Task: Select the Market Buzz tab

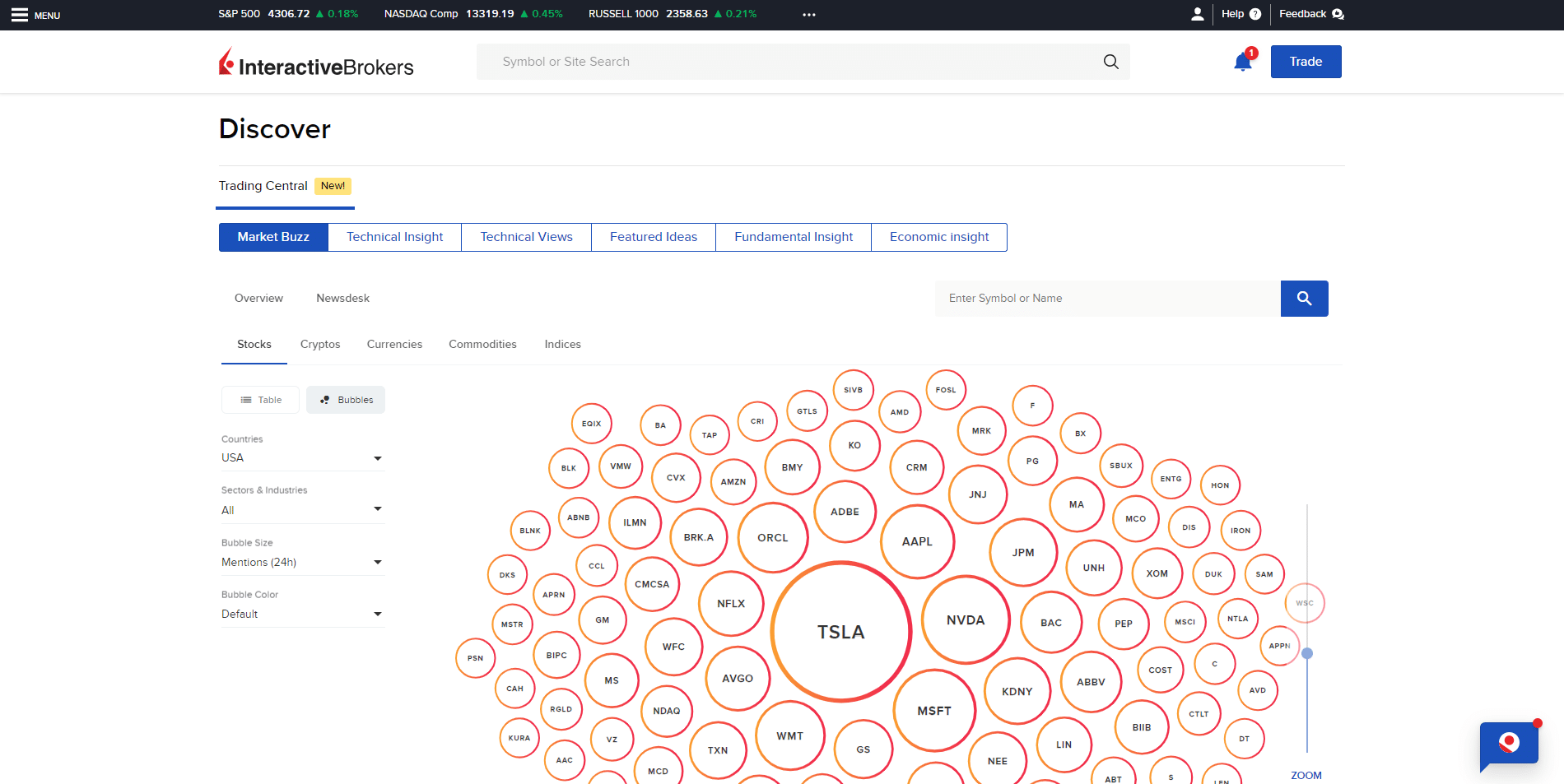Action: pyautogui.click(x=273, y=237)
